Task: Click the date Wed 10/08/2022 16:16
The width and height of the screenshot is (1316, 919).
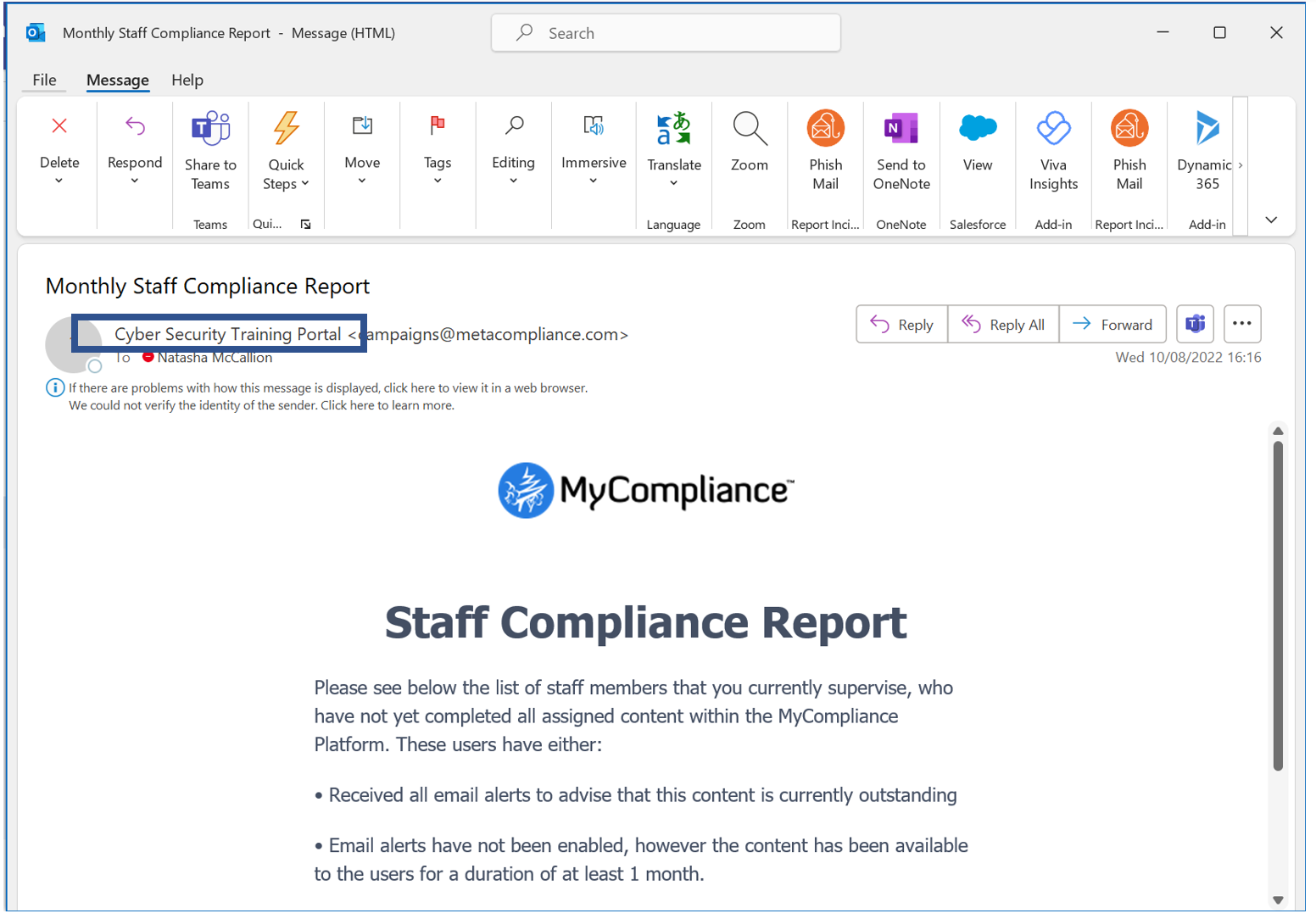Action: [1188, 358]
